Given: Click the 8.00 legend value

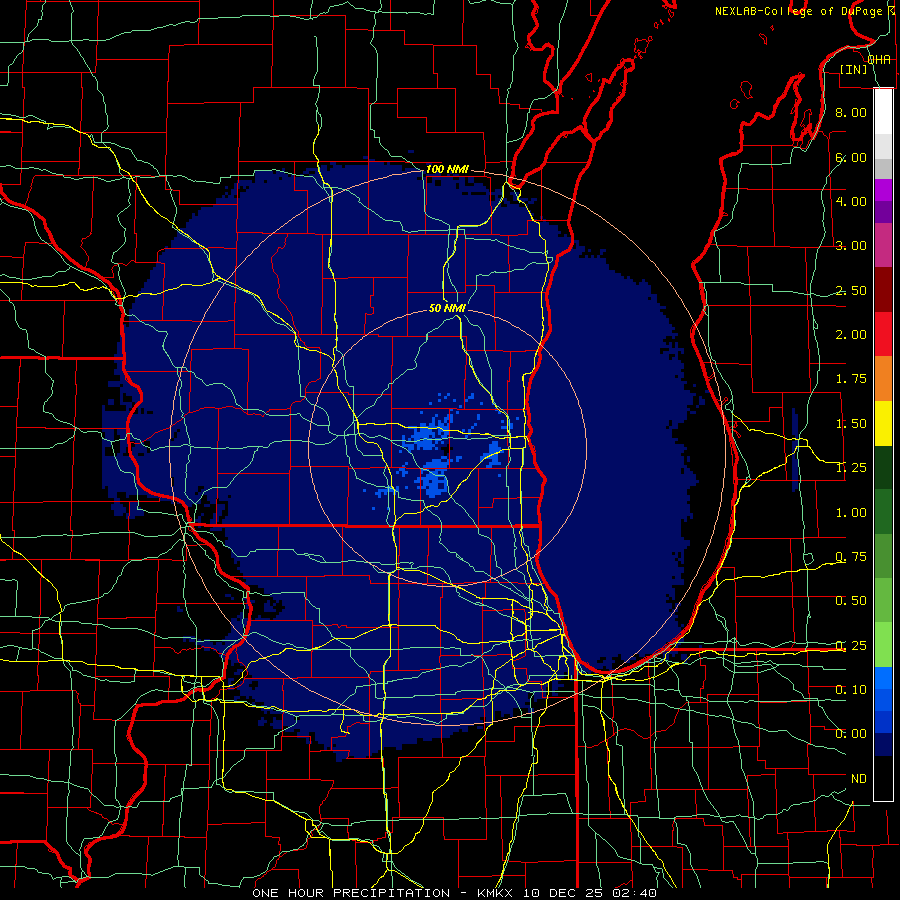Looking at the screenshot, I should 851,112.
